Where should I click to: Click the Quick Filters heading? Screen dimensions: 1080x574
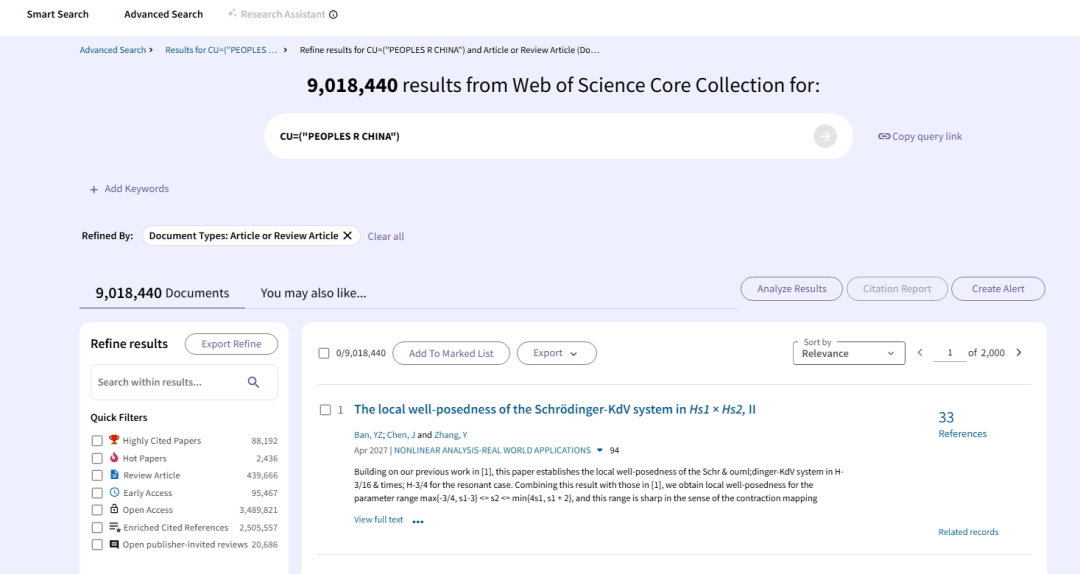[118, 418]
